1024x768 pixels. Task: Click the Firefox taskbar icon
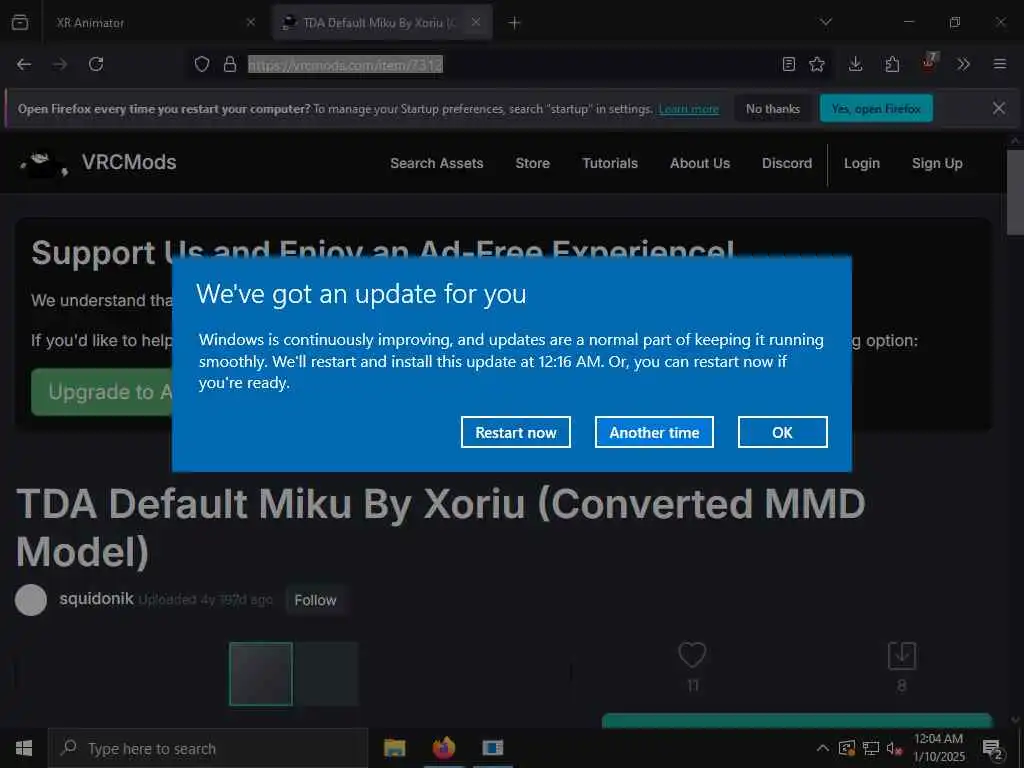pyautogui.click(x=443, y=748)
